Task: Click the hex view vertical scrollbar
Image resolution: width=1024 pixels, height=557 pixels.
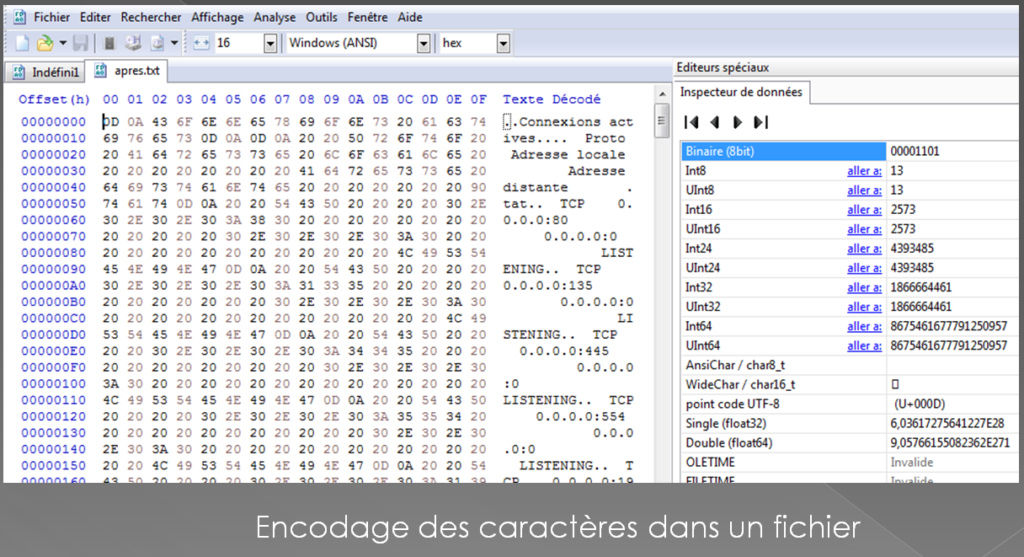Action: coord(661,300)
